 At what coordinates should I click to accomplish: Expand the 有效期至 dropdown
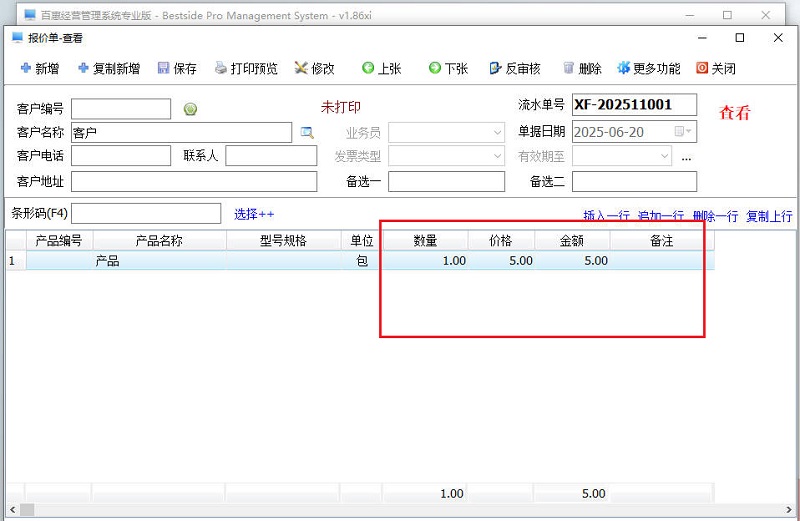664,156
